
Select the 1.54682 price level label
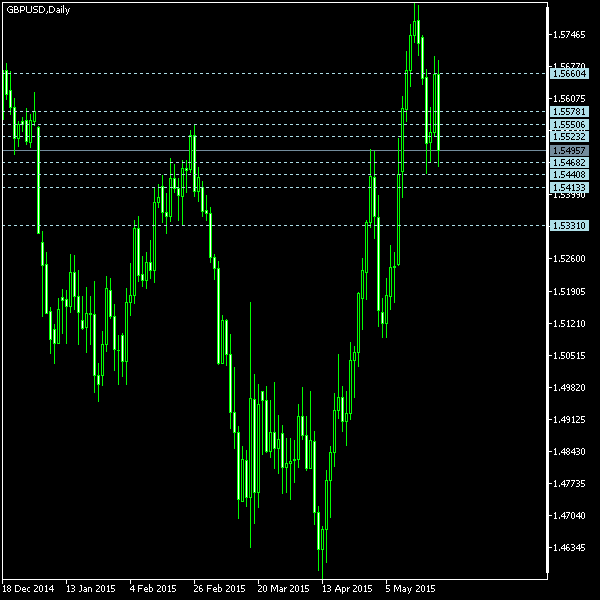(569, 163)
